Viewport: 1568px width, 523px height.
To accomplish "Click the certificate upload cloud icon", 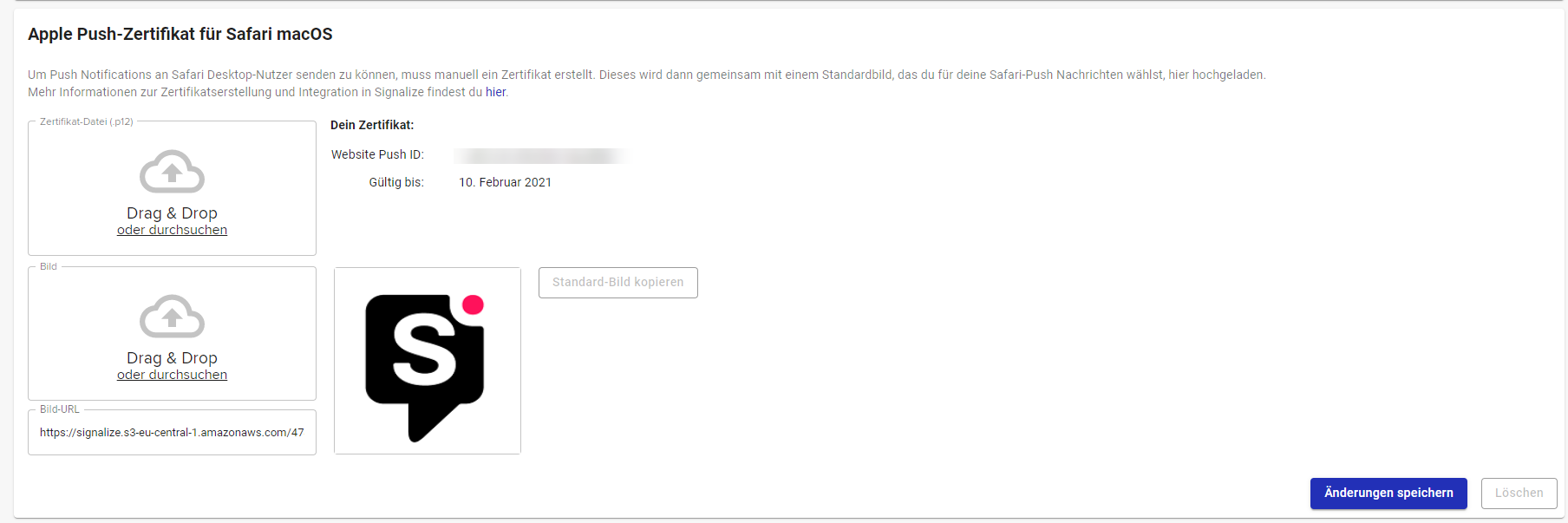I will (172, 171).
